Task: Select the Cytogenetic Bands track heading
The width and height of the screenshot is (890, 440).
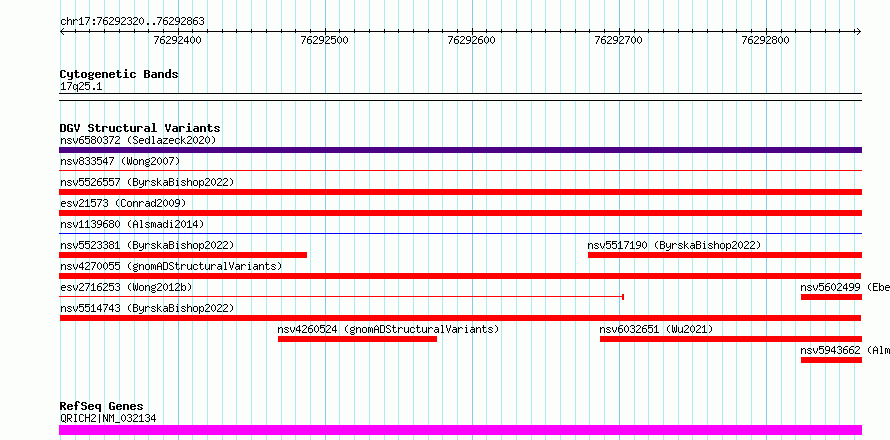Action: 119,74
